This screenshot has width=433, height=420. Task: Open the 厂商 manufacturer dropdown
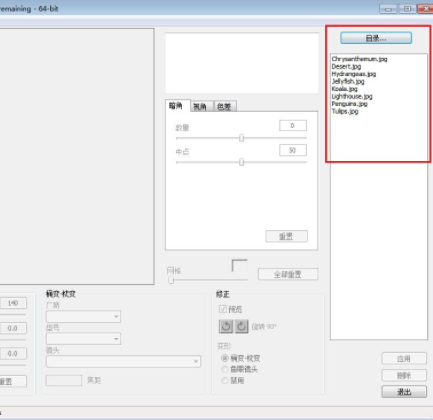tap(83, 316)
